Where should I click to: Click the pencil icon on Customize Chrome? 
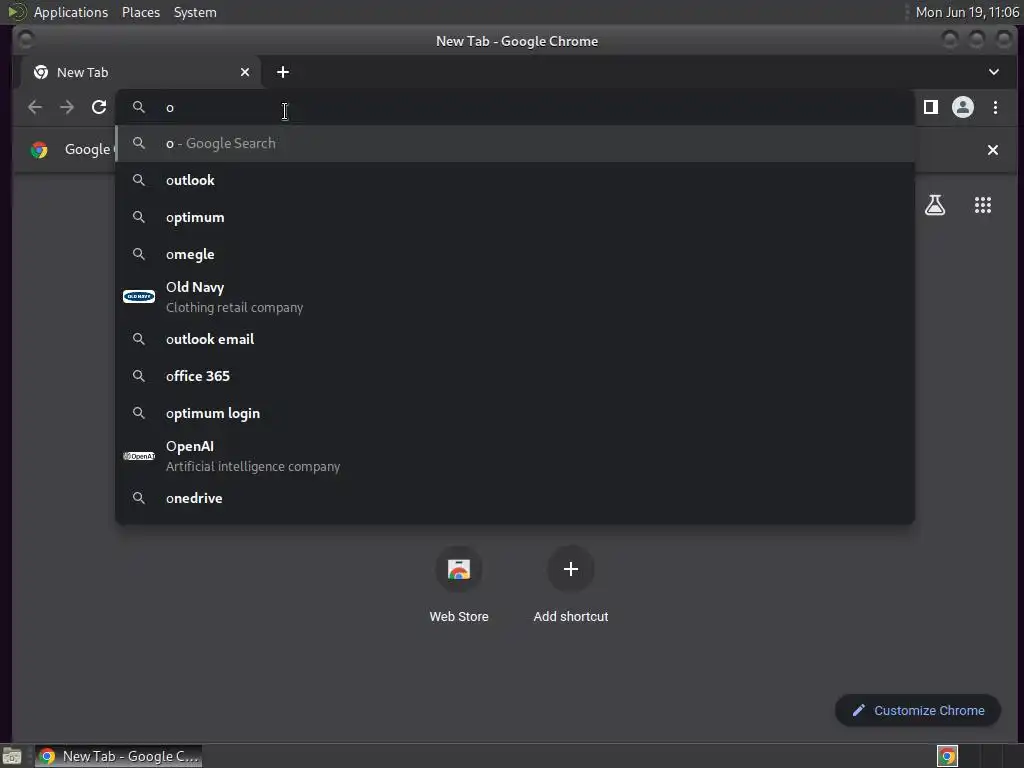pyautogui.click(x=859, y=711)
